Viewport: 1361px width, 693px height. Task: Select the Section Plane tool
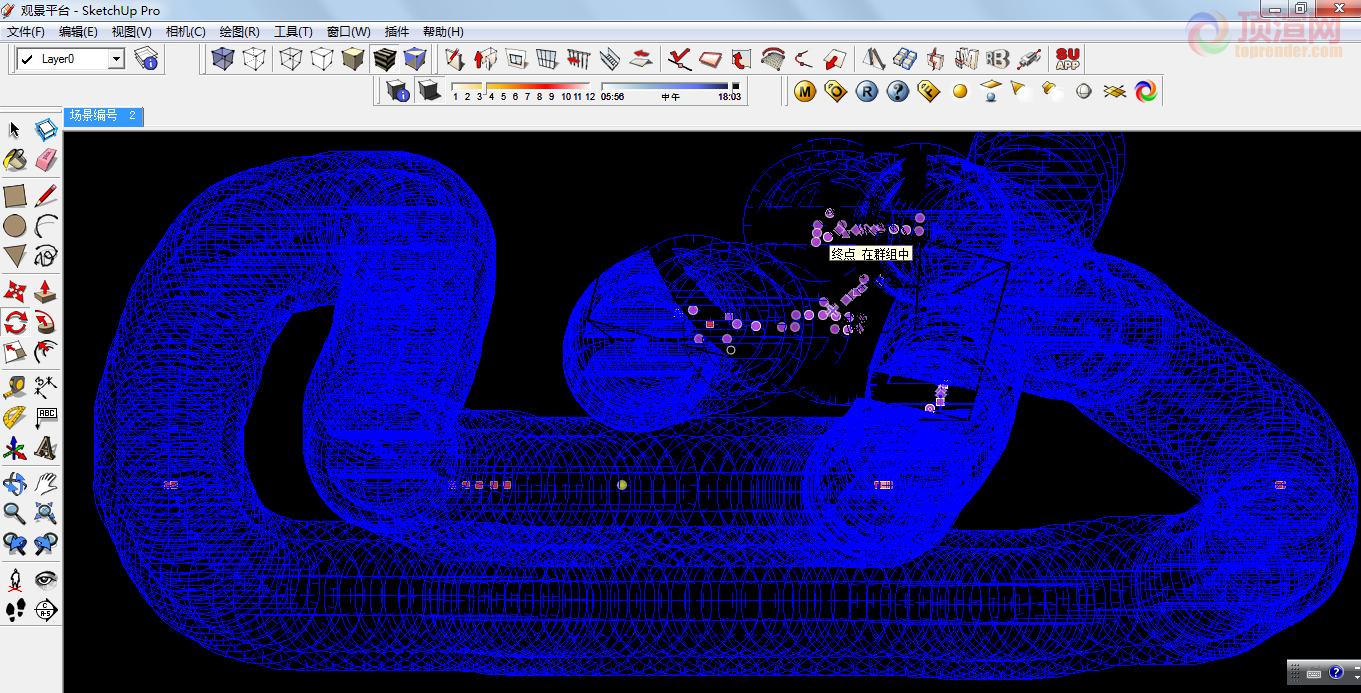(x=45, y=610)
